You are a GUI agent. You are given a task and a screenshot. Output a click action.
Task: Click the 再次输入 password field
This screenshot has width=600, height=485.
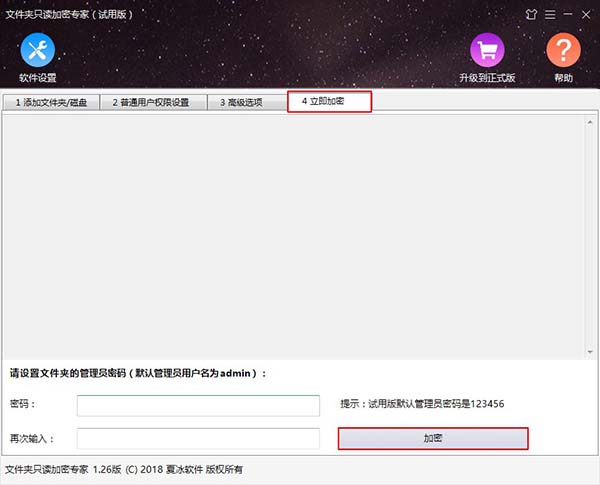198,438
